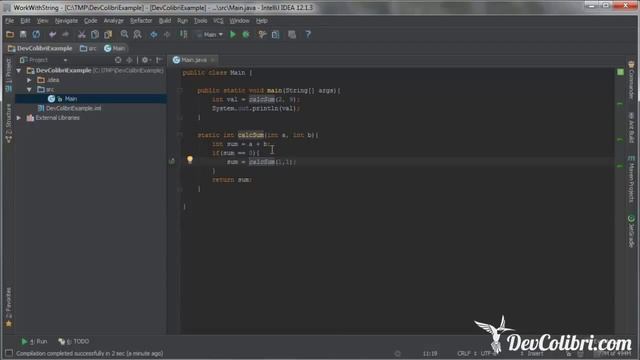Image resolution: width=640 pixels, height=360 pixels.
Task: Toggle the Structure side tool window
Action: [9, 123]
